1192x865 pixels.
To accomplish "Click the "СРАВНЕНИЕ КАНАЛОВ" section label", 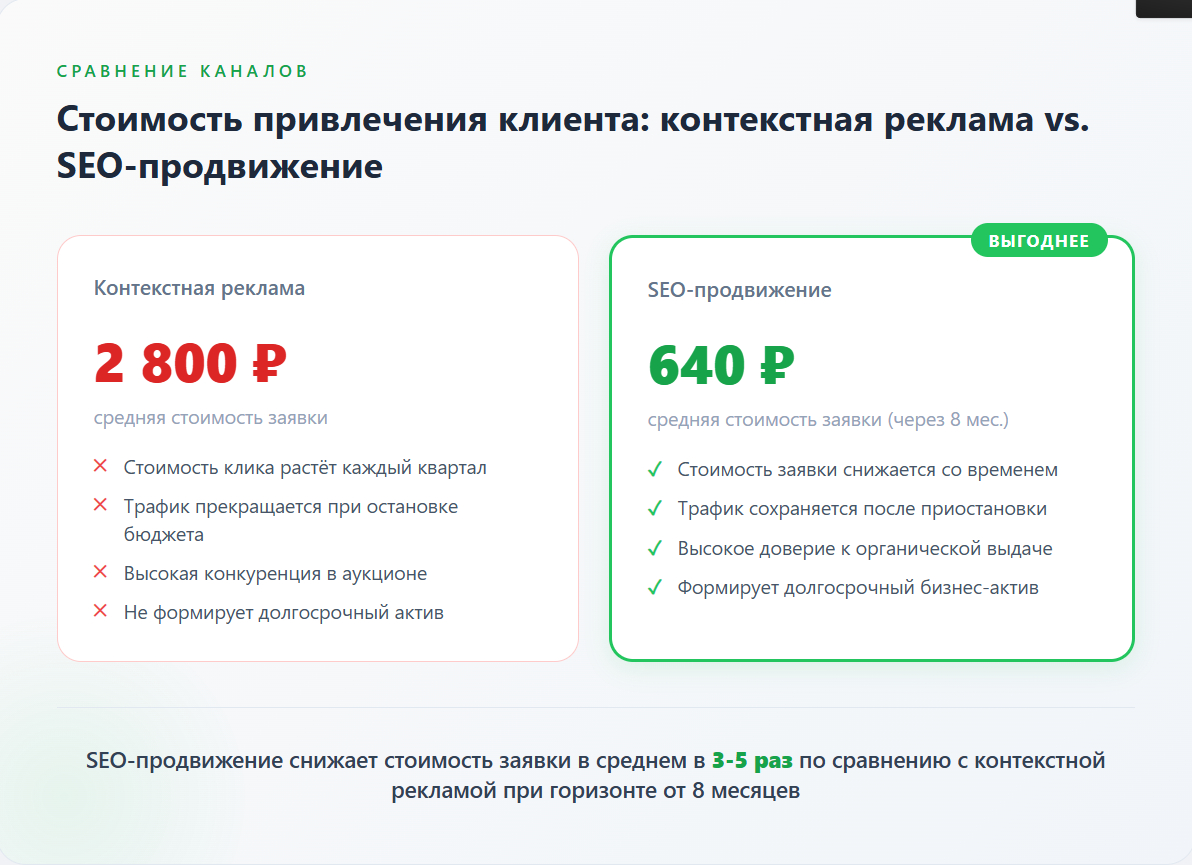I will [x=182, y=71].
